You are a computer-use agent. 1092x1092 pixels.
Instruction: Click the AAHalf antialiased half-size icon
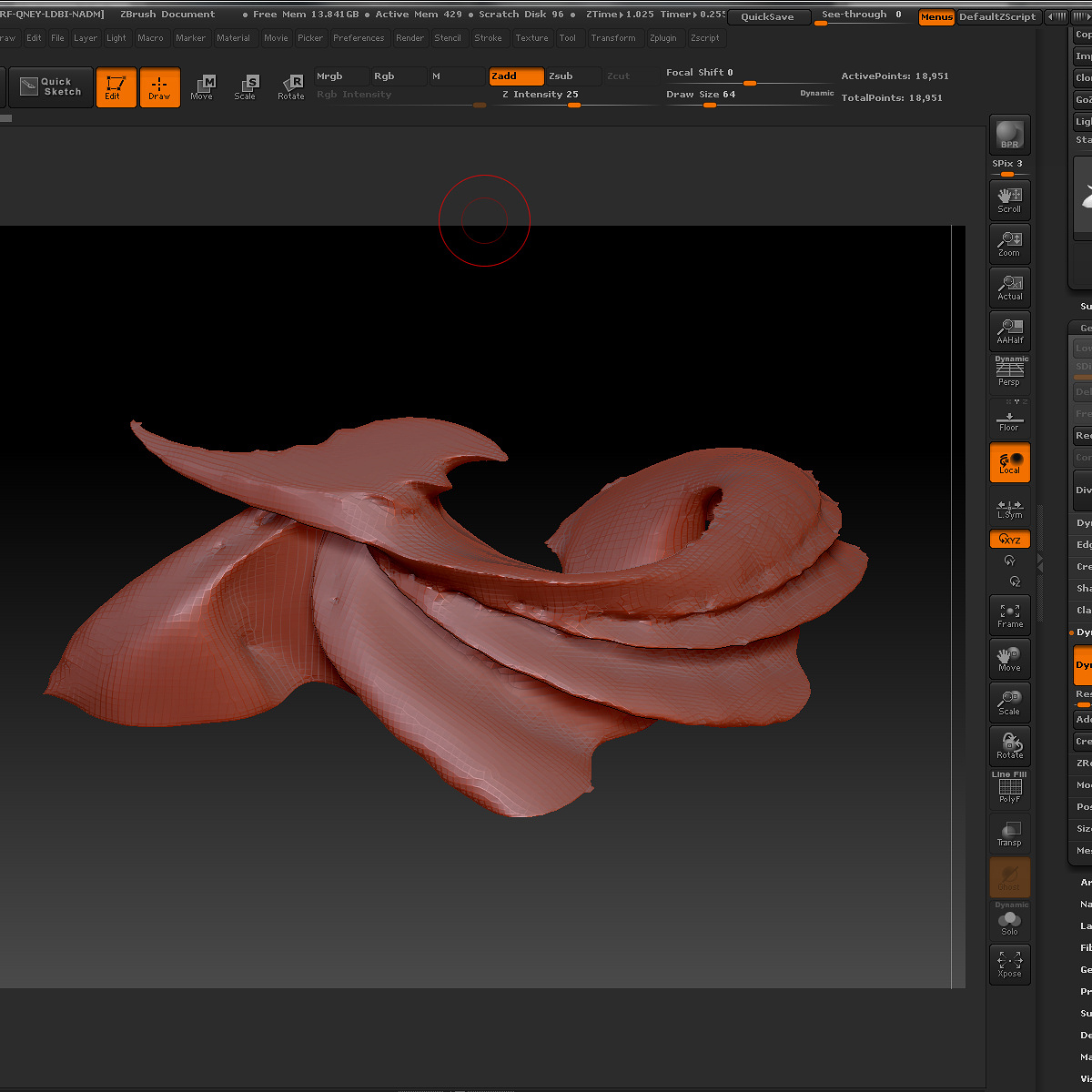coord(1009,330)
